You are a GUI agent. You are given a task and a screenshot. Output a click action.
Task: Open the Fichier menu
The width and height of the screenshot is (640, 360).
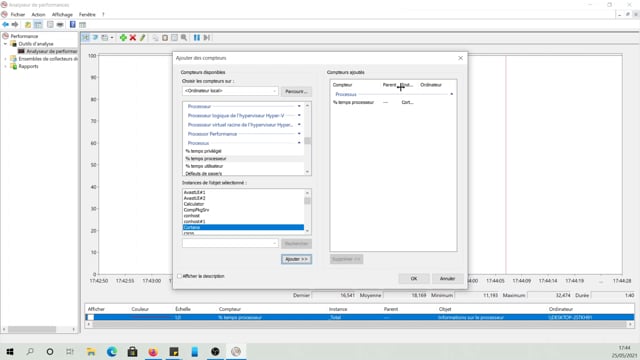[18, 14]
